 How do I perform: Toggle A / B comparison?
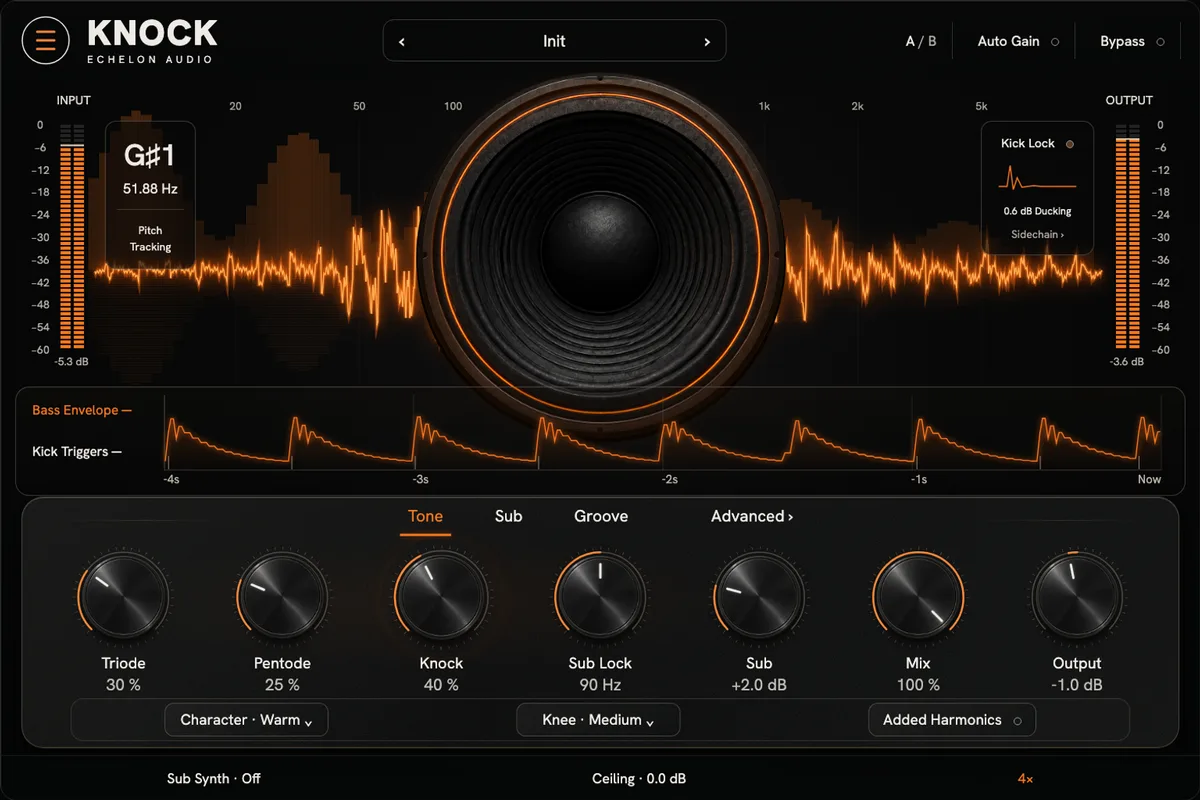tap(921, 42)
